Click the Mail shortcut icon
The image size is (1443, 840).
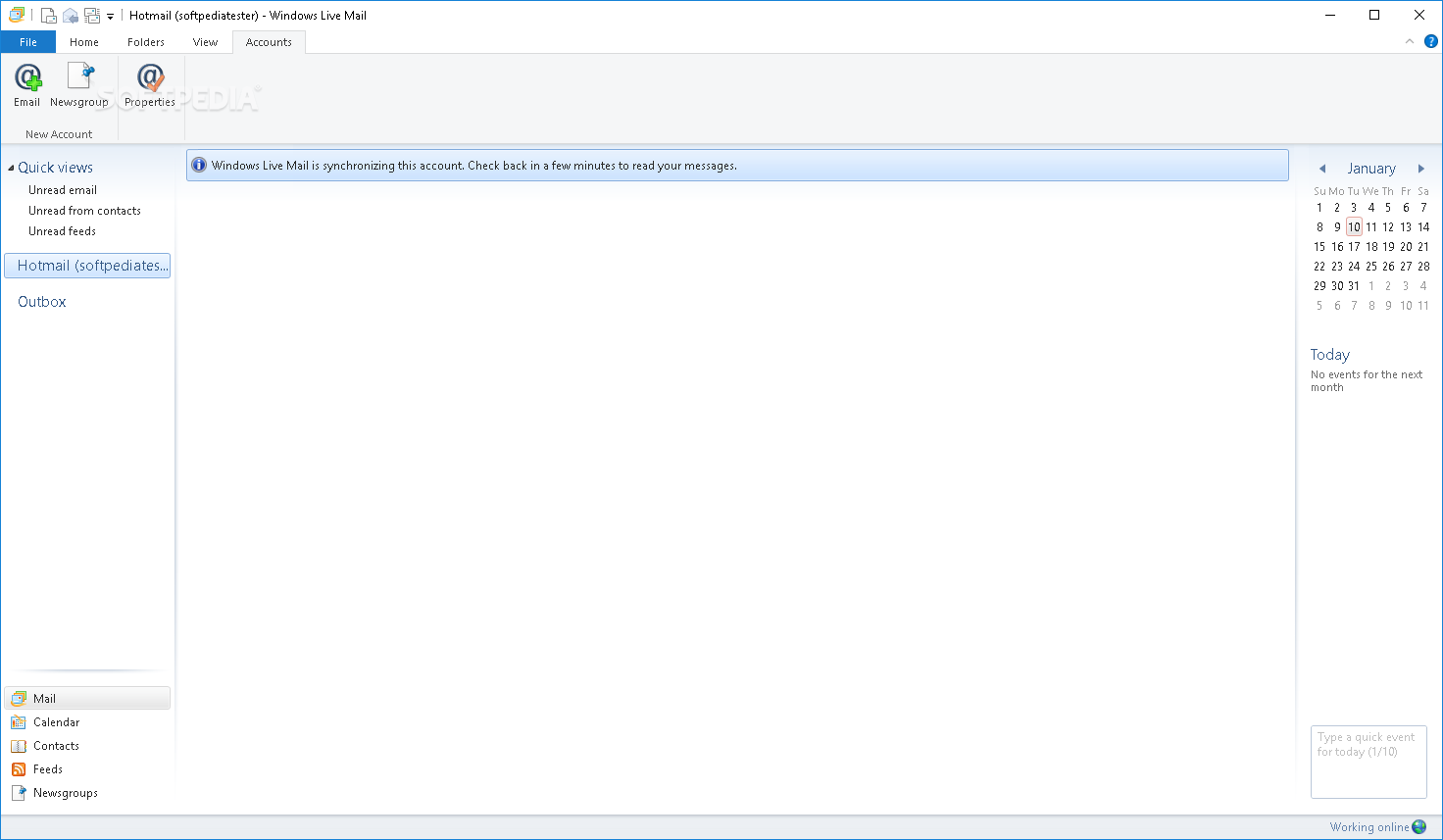pos(19,699)
